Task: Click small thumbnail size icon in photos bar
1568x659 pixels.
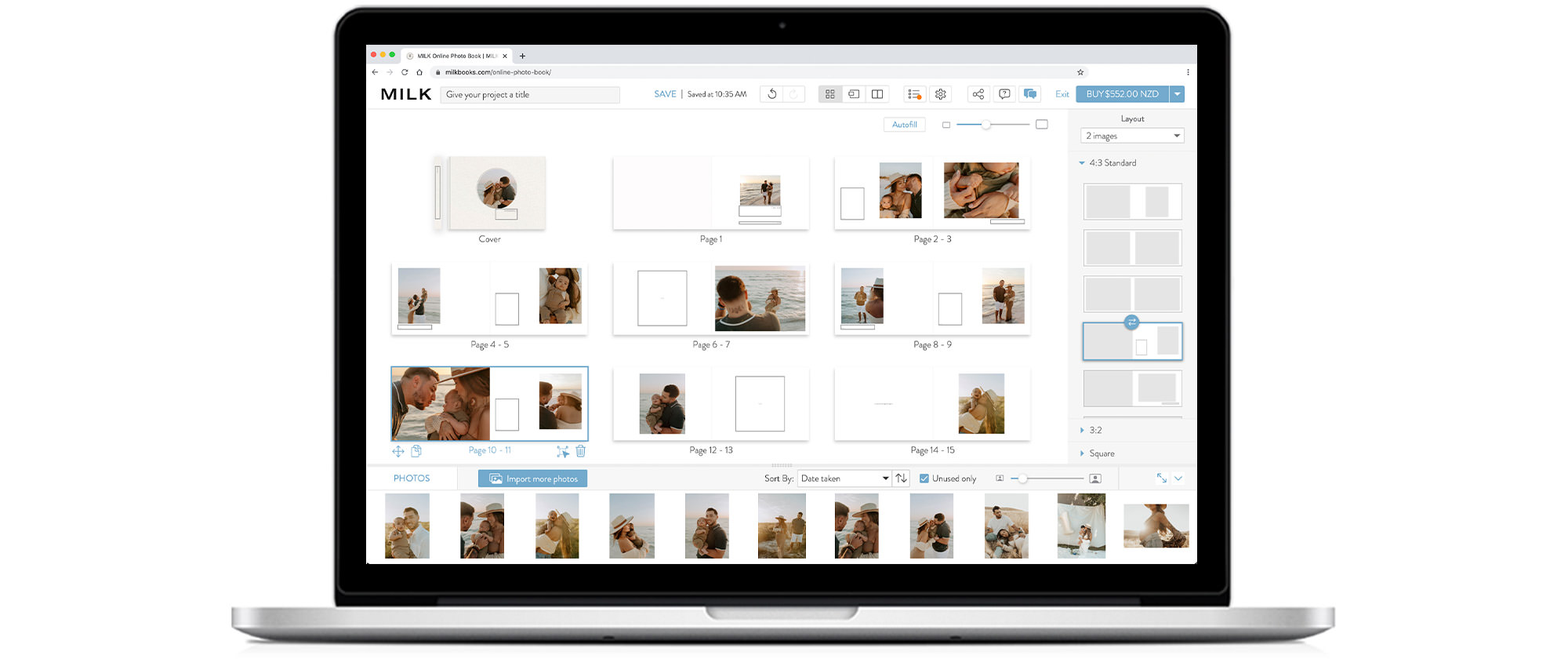Action: tap(1000, 478)
